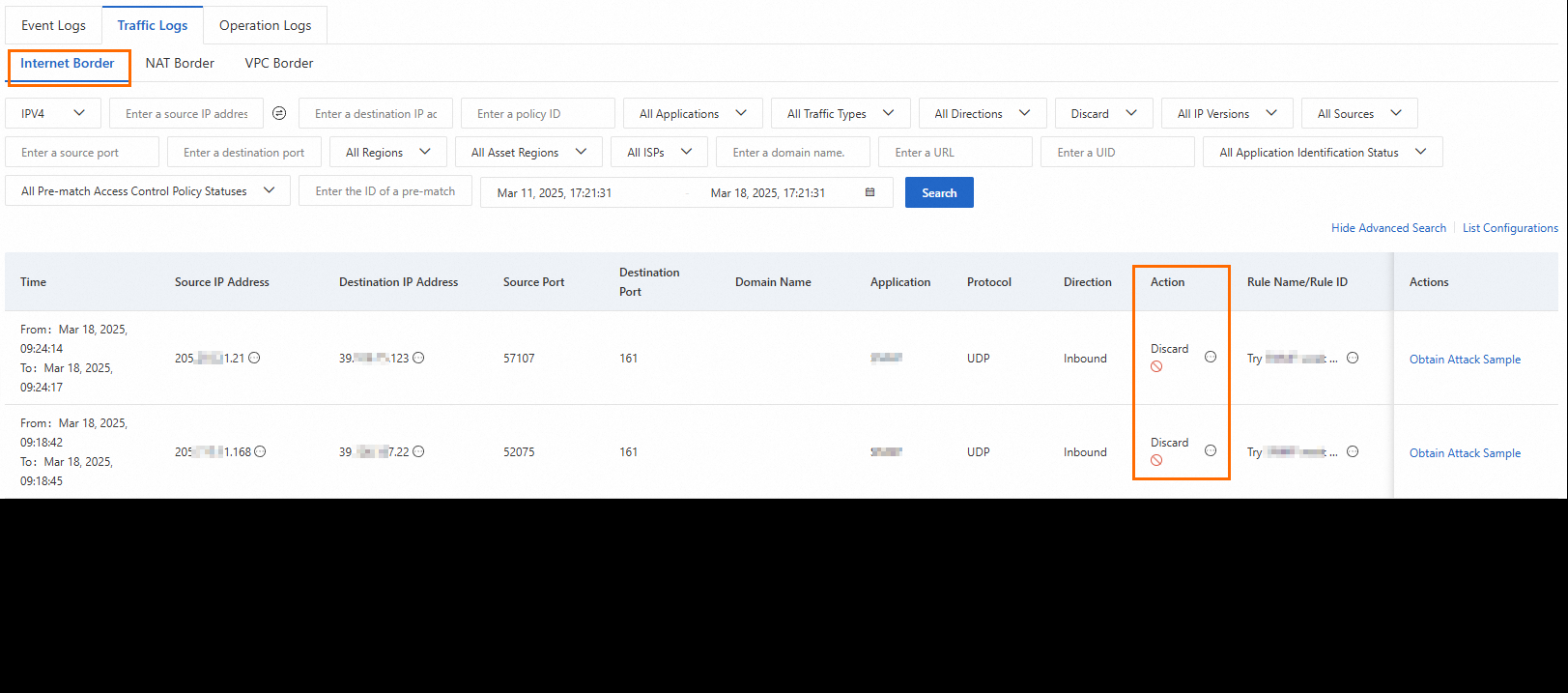The width and height of the screenshot is (1568, 693).
Task: Click the blue Search button
Action: (x=939, y=192)
